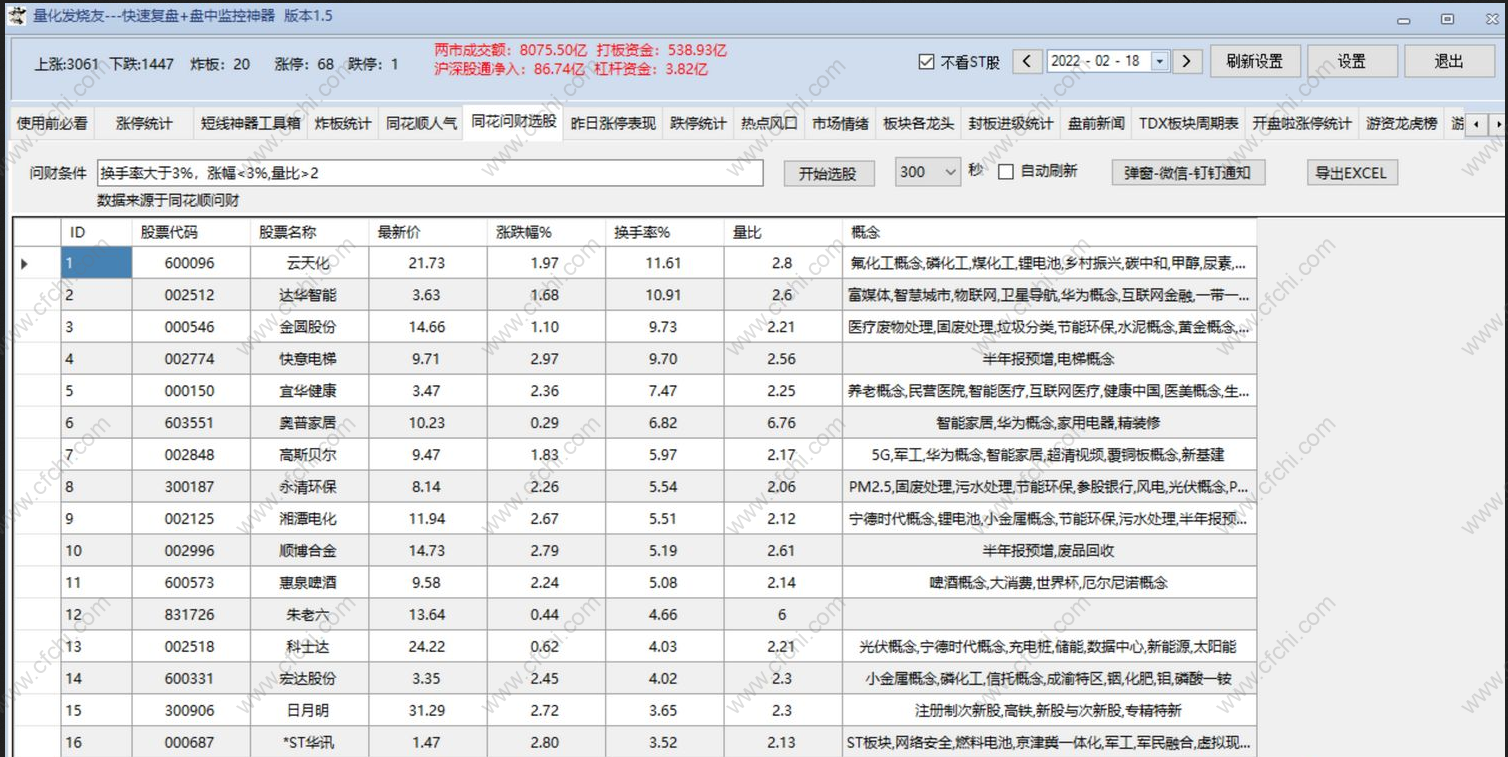Switch to the 涨停统计 tab
Viewport: 1508px width, 757px height.
click(144, 124)
